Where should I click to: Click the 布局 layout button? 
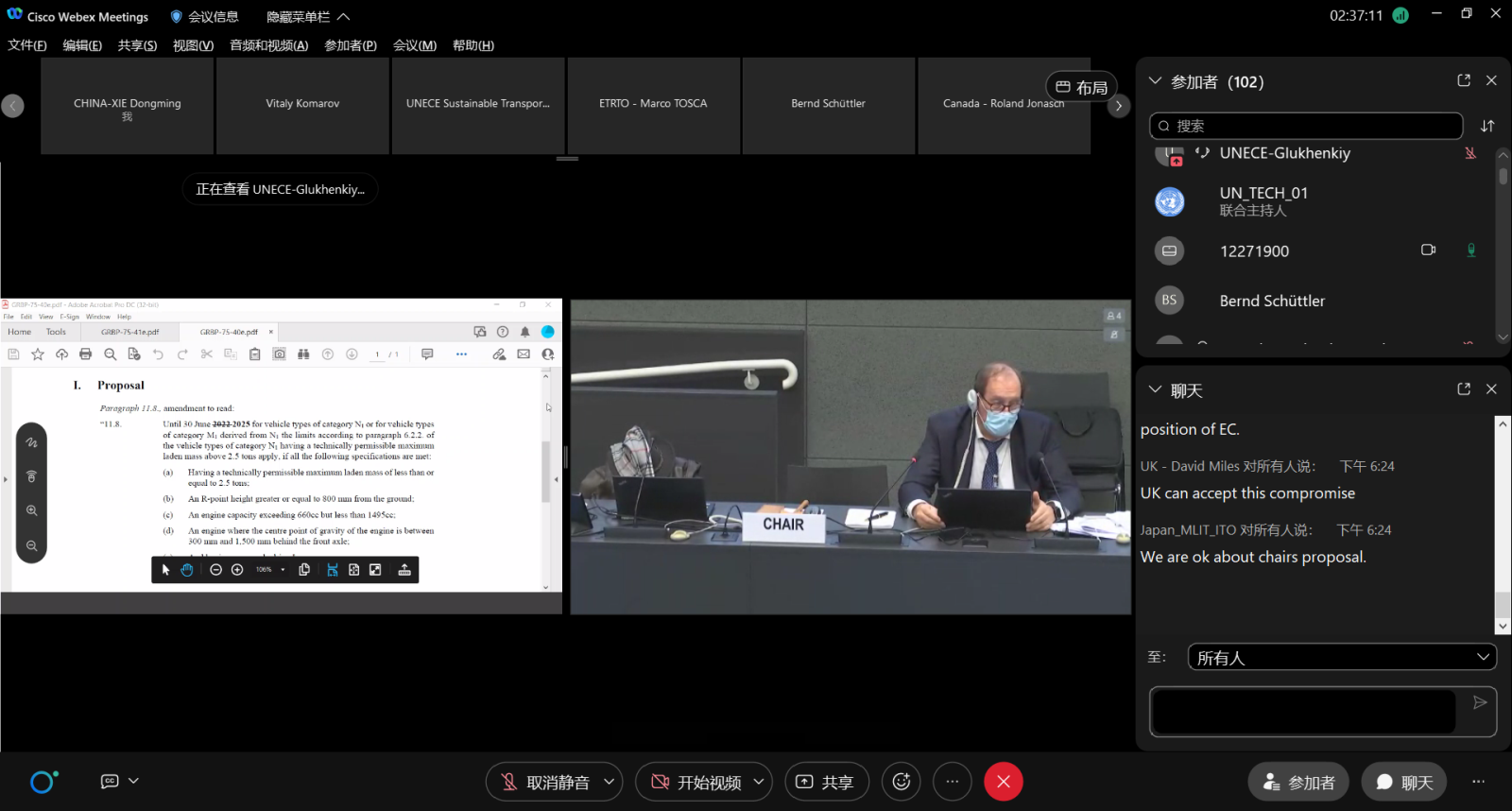[1081, 87]
